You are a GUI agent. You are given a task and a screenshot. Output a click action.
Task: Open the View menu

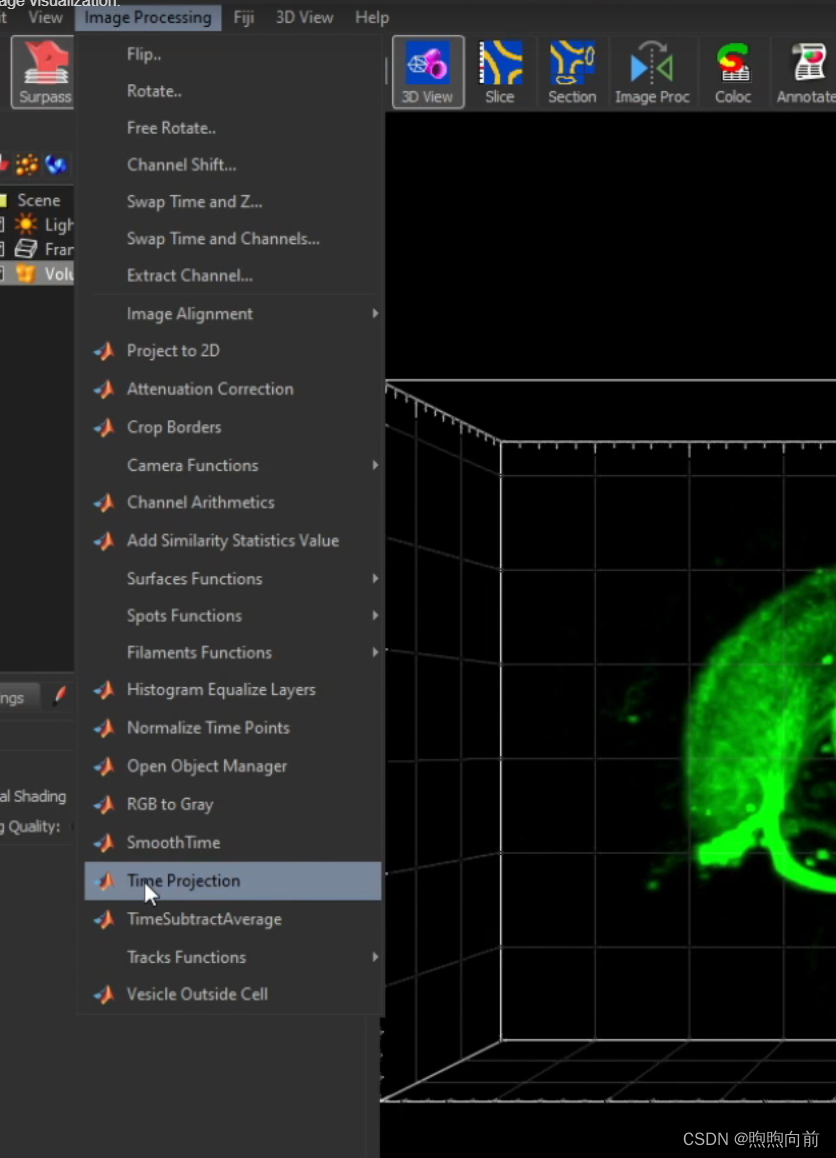(45, 17)
